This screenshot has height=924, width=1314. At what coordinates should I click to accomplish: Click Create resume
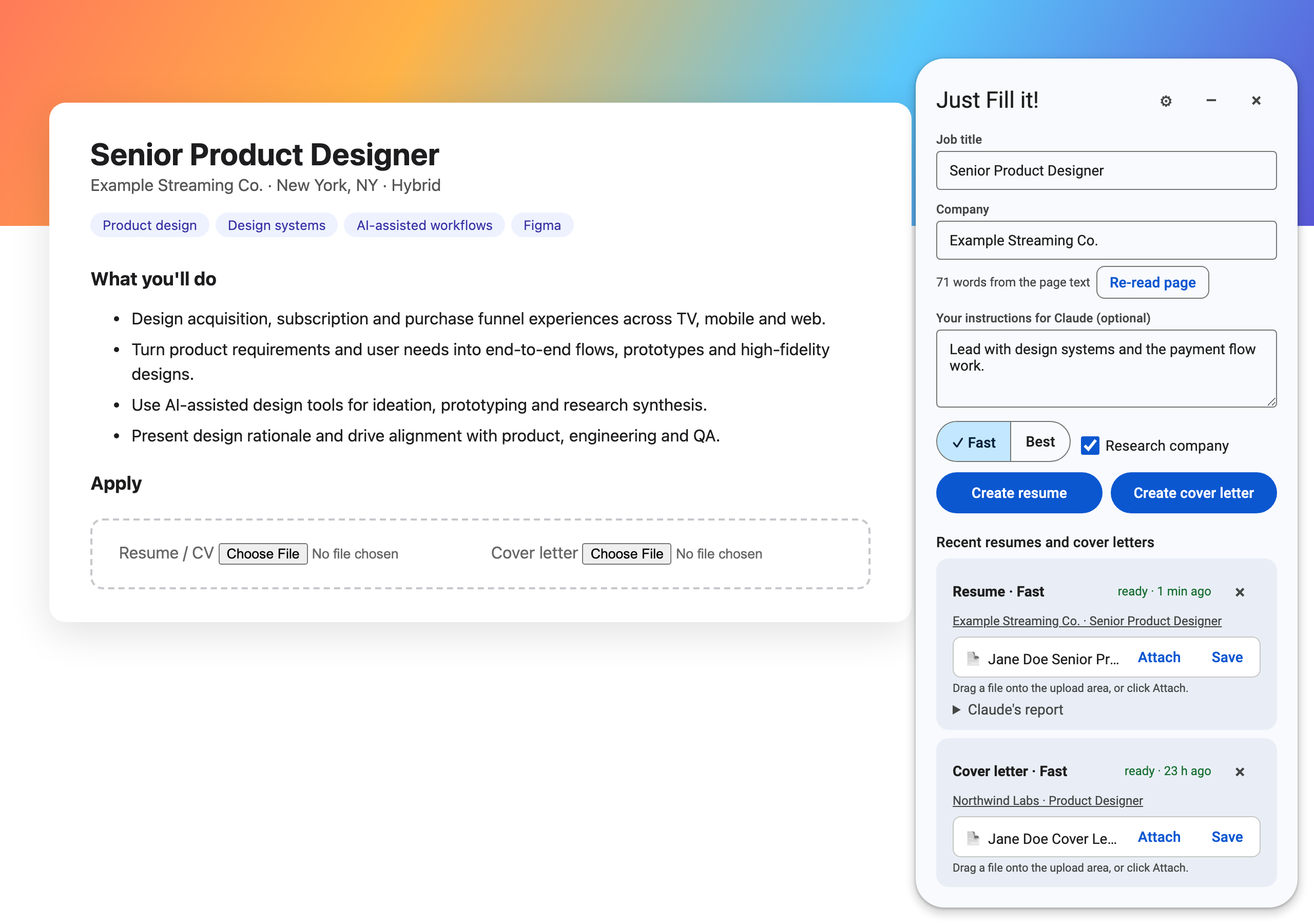click(1019, 493)
